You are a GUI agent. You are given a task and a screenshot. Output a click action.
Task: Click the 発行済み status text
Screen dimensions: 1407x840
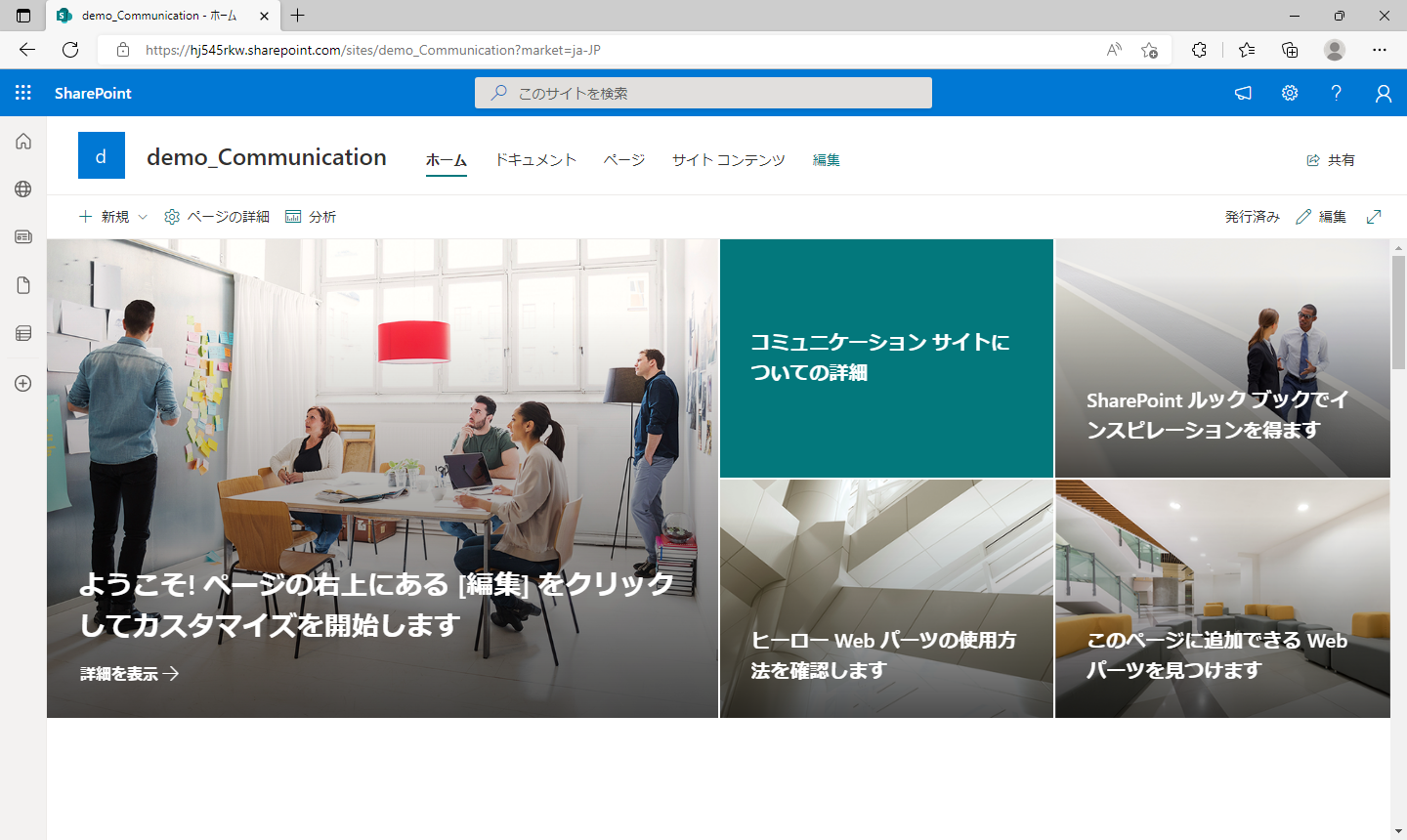tap(1253, 217)
